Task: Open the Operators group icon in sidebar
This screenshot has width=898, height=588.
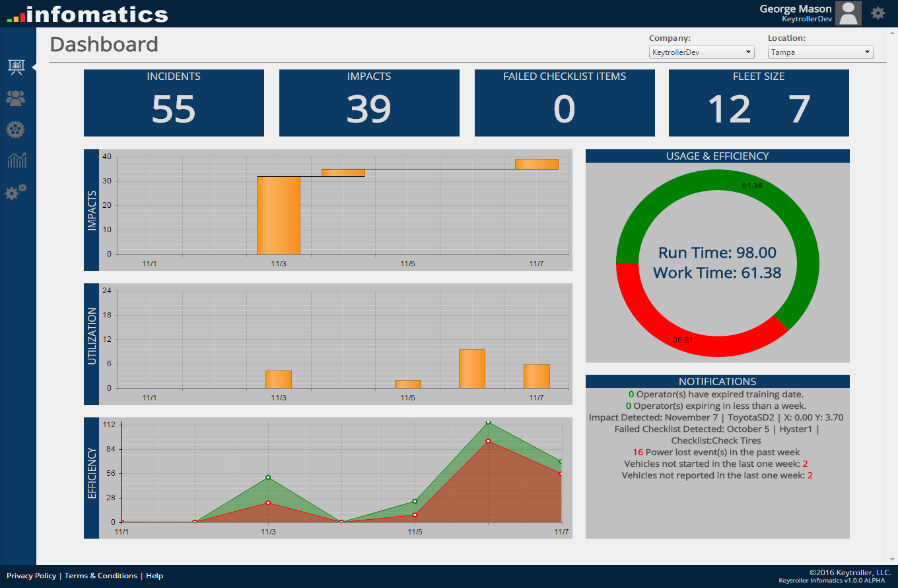Action: click(16, 98)
